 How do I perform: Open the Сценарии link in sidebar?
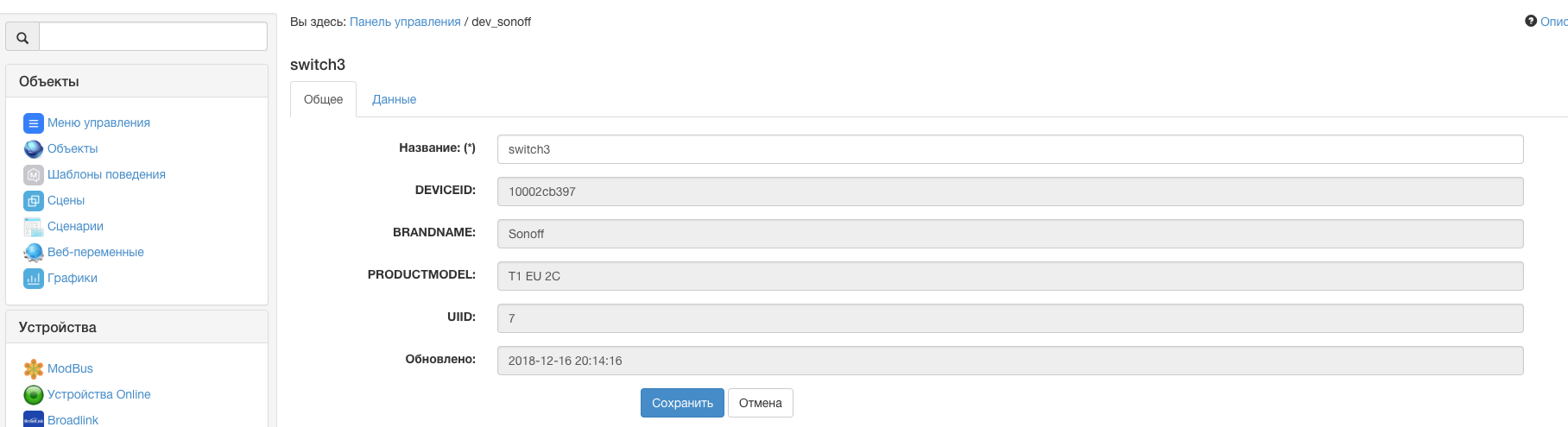(x=75, y=227)
